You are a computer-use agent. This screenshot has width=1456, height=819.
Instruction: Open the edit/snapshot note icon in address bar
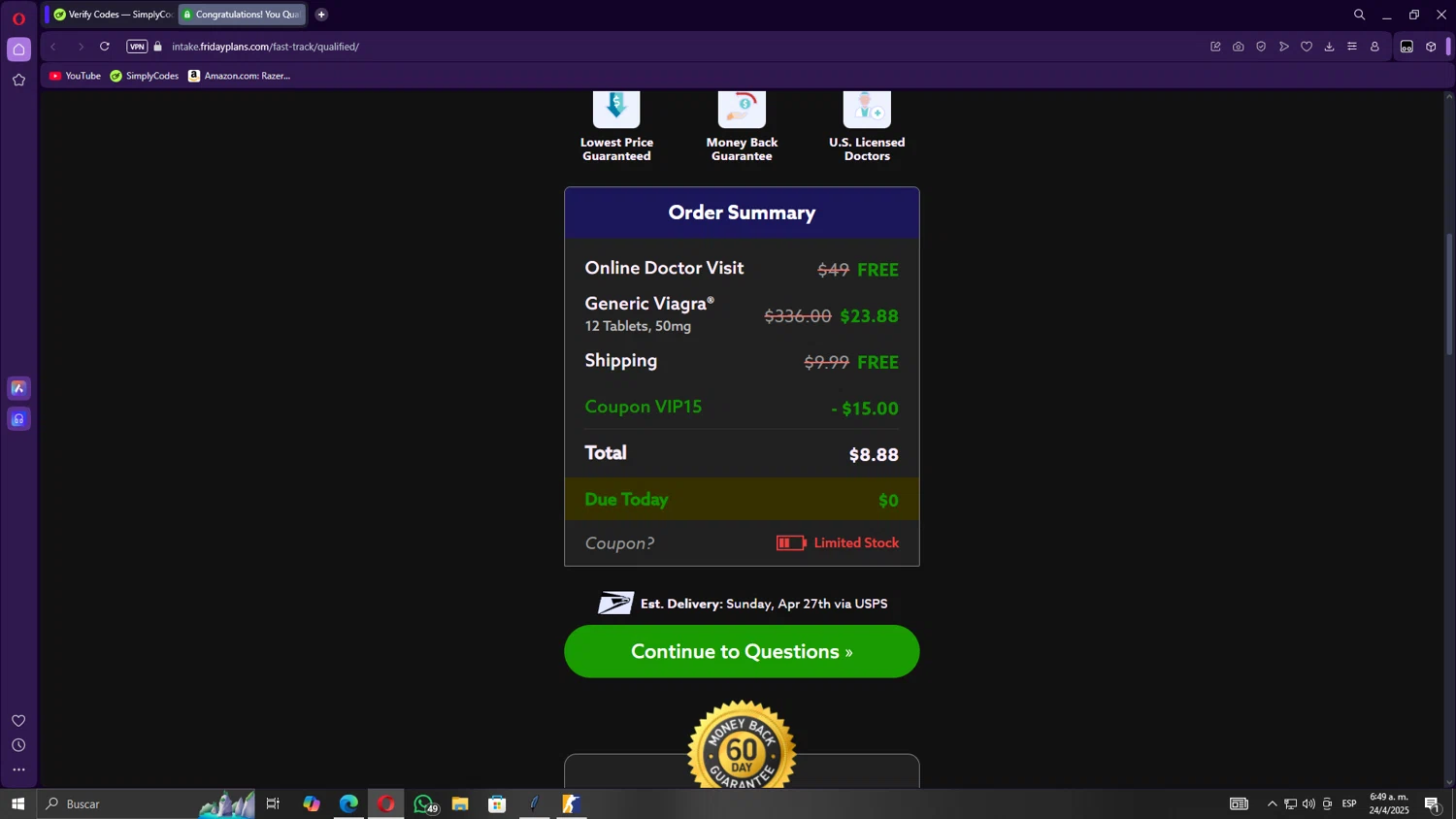click(x=1215, y=47)
